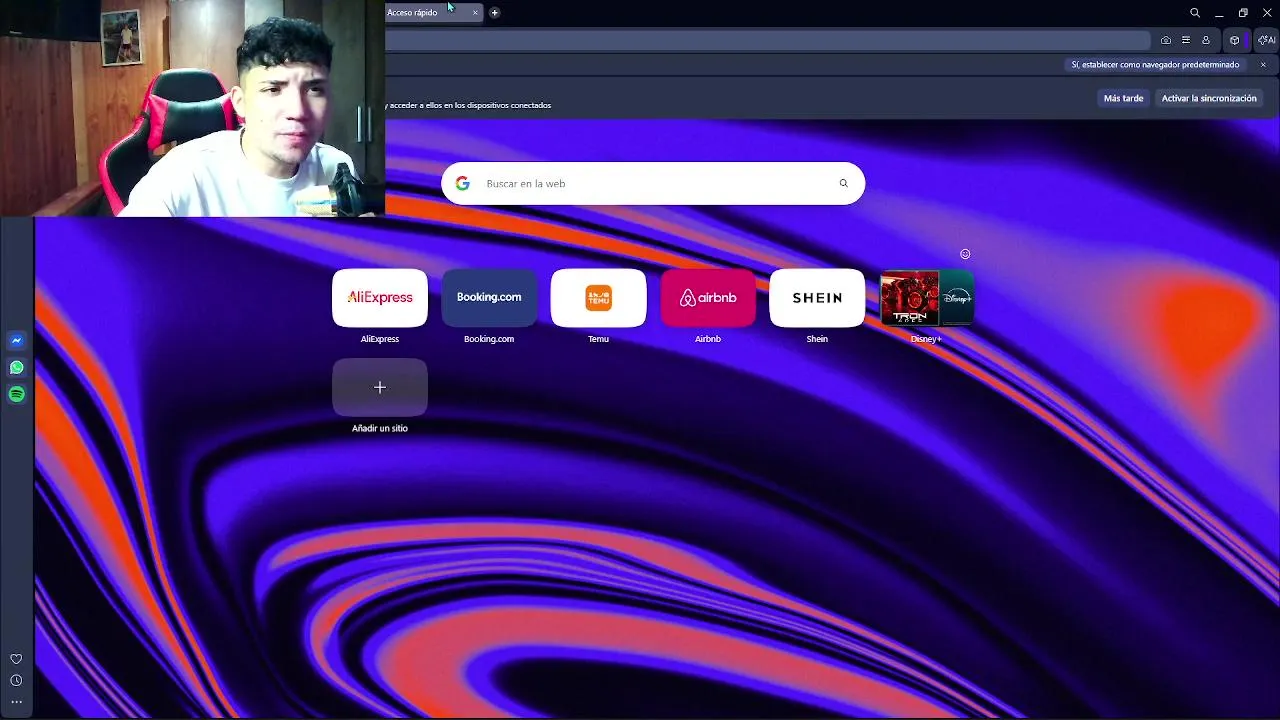This screenshot has height=720, width=1280.
Task: Open bookmarks heart icon in sidebar
Action: click(16, 659)
